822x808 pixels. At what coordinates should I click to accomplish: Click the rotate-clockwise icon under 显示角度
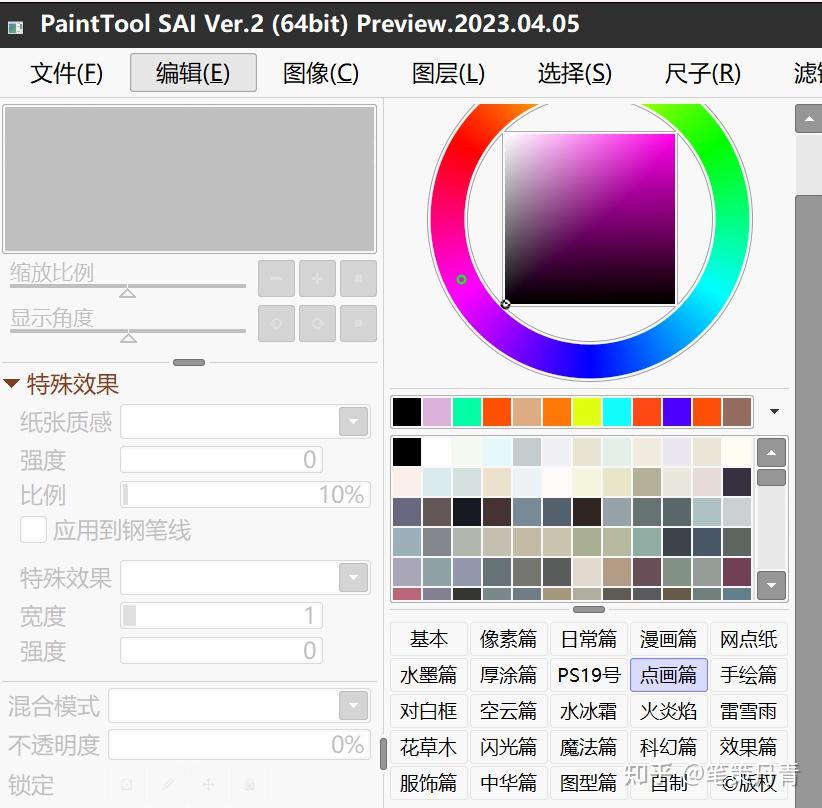coord(317,324)
